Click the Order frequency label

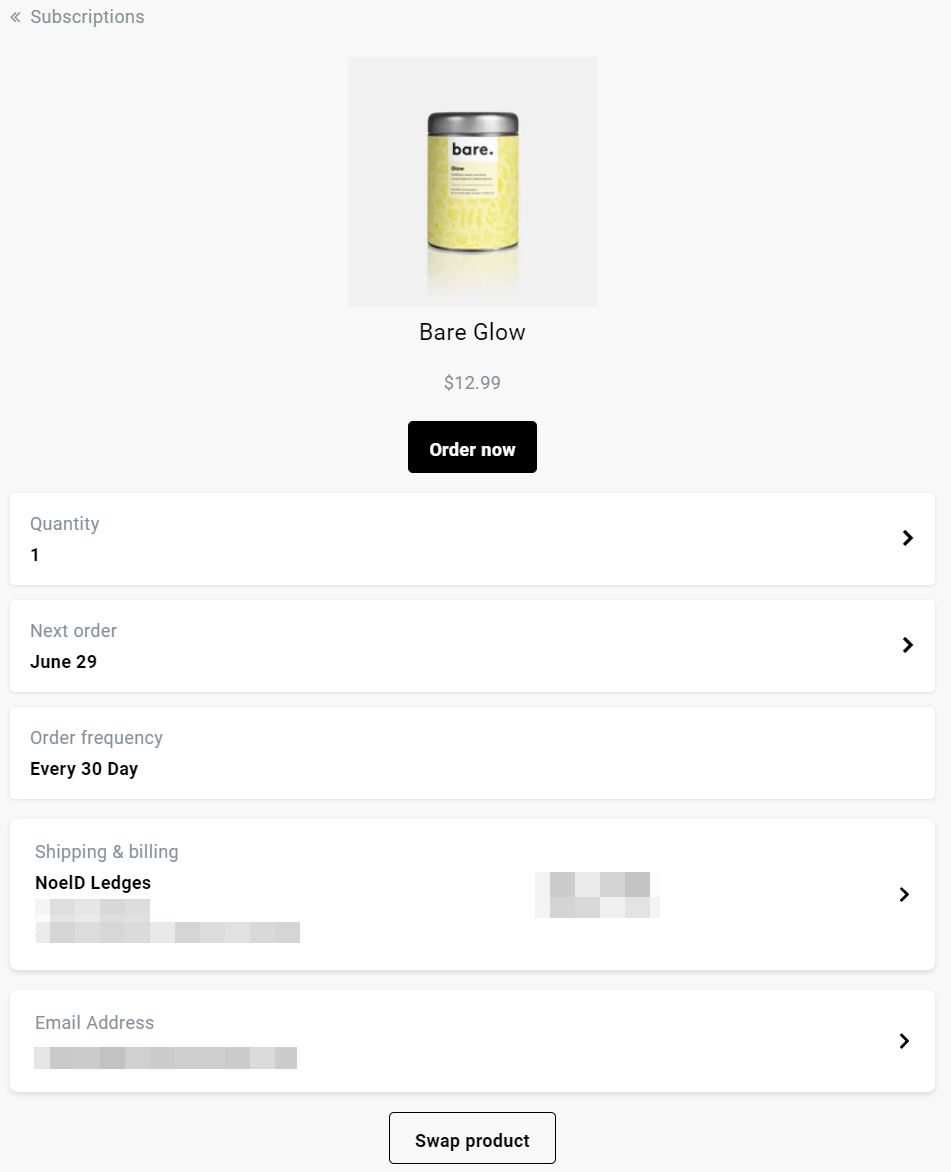(96, 738)
